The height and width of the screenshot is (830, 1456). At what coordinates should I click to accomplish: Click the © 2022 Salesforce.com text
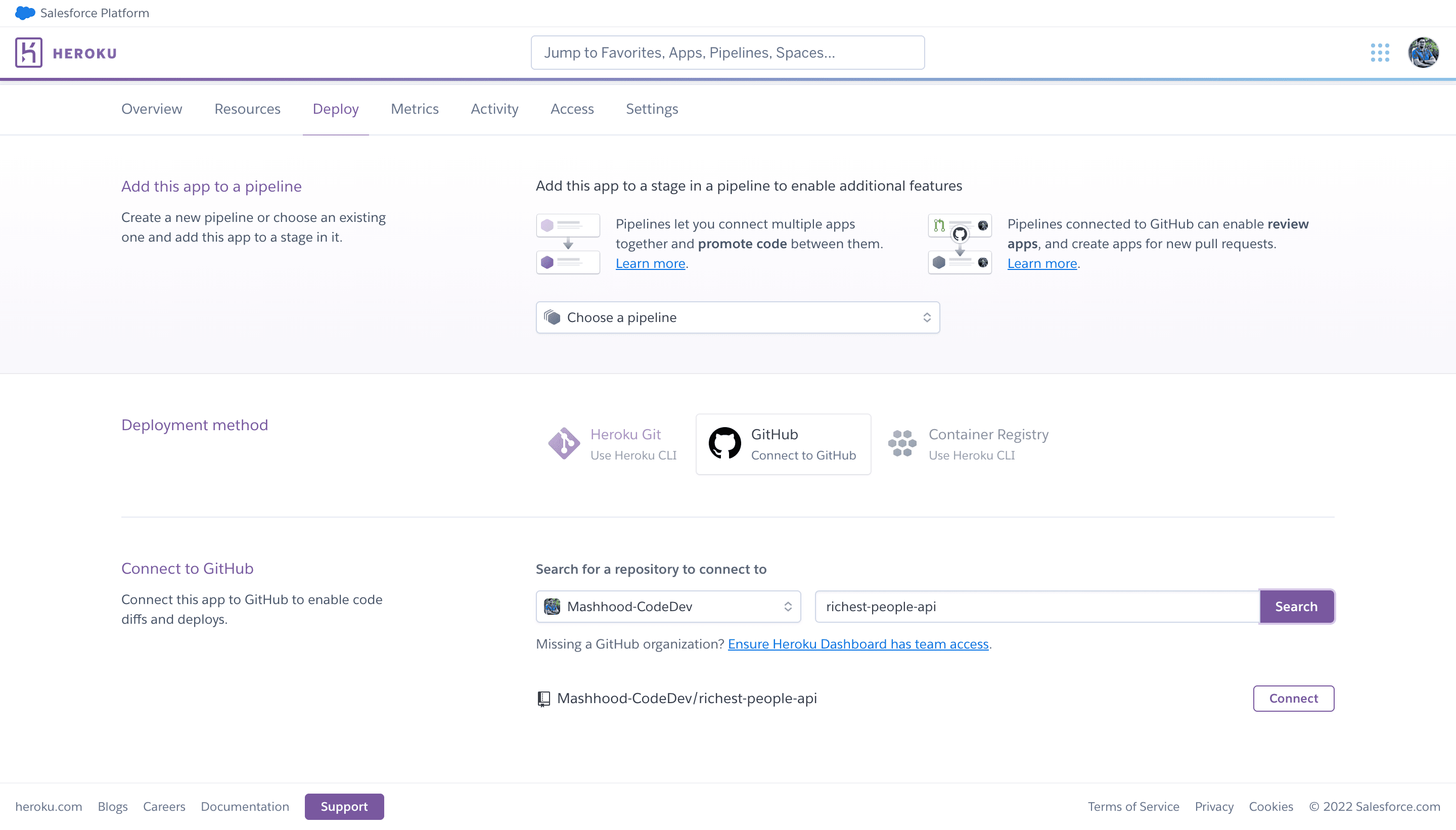(1375, 807)
